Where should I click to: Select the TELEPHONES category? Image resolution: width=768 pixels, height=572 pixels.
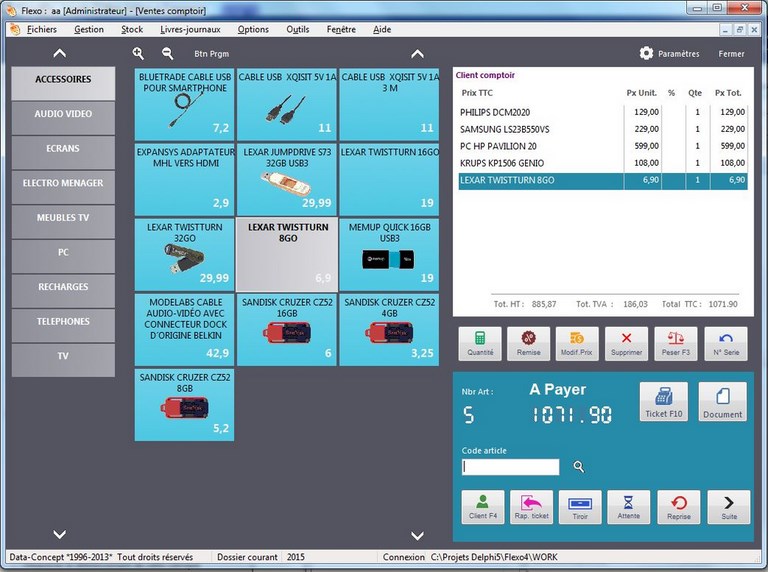(63, 326)
